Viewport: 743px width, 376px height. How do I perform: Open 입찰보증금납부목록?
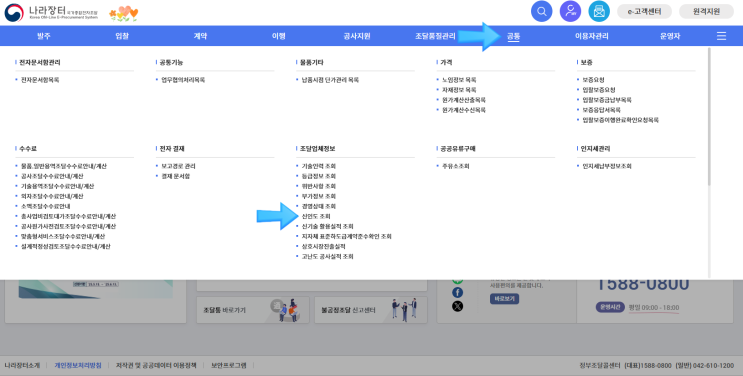[607, 100]
